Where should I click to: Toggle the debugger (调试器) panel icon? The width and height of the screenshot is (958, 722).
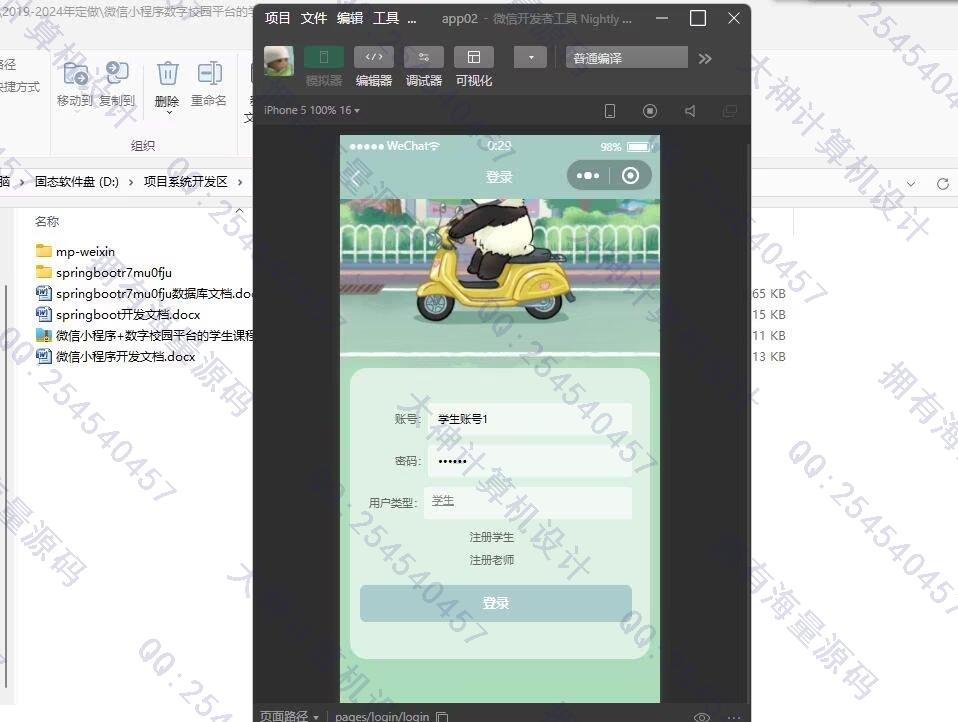(x=423, y=57)
